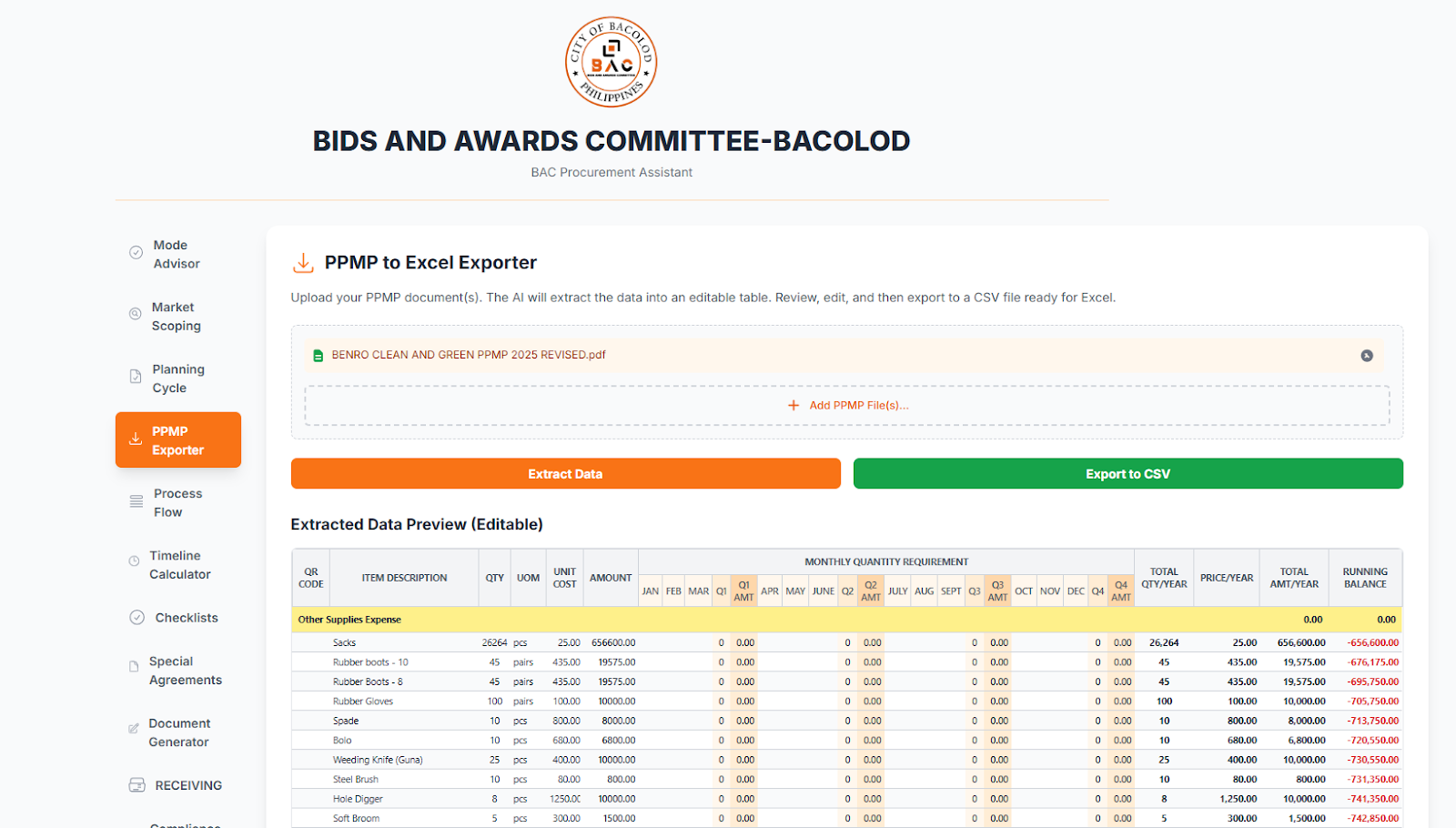Open the RECEIVING section

(x=177, y=785)
